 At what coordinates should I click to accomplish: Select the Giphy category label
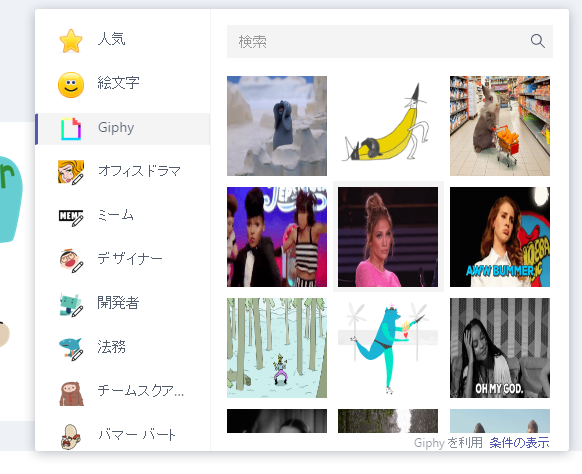pyautogui.click(x=116, y=127)
